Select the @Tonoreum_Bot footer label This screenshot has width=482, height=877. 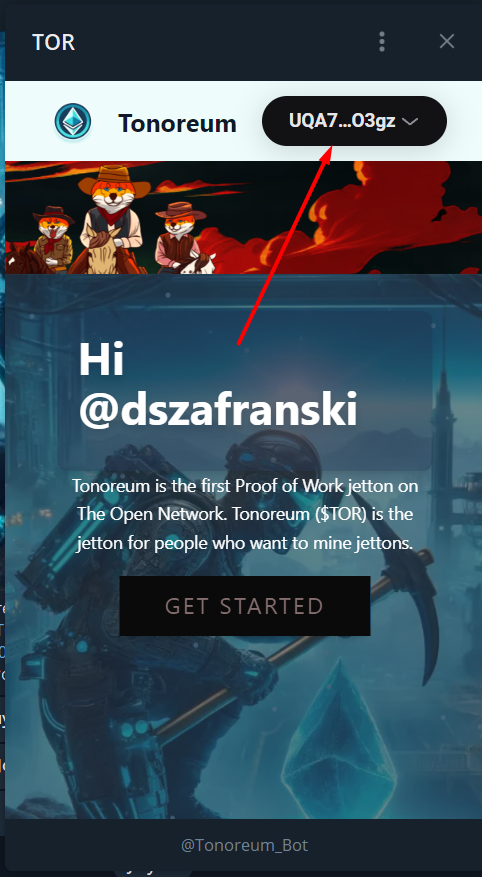[244, 845]
